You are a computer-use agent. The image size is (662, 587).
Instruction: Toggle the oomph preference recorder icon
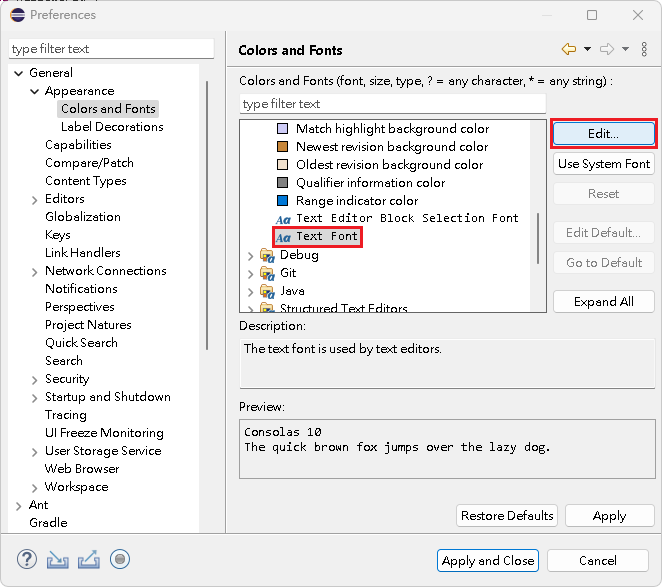[120, 560]
